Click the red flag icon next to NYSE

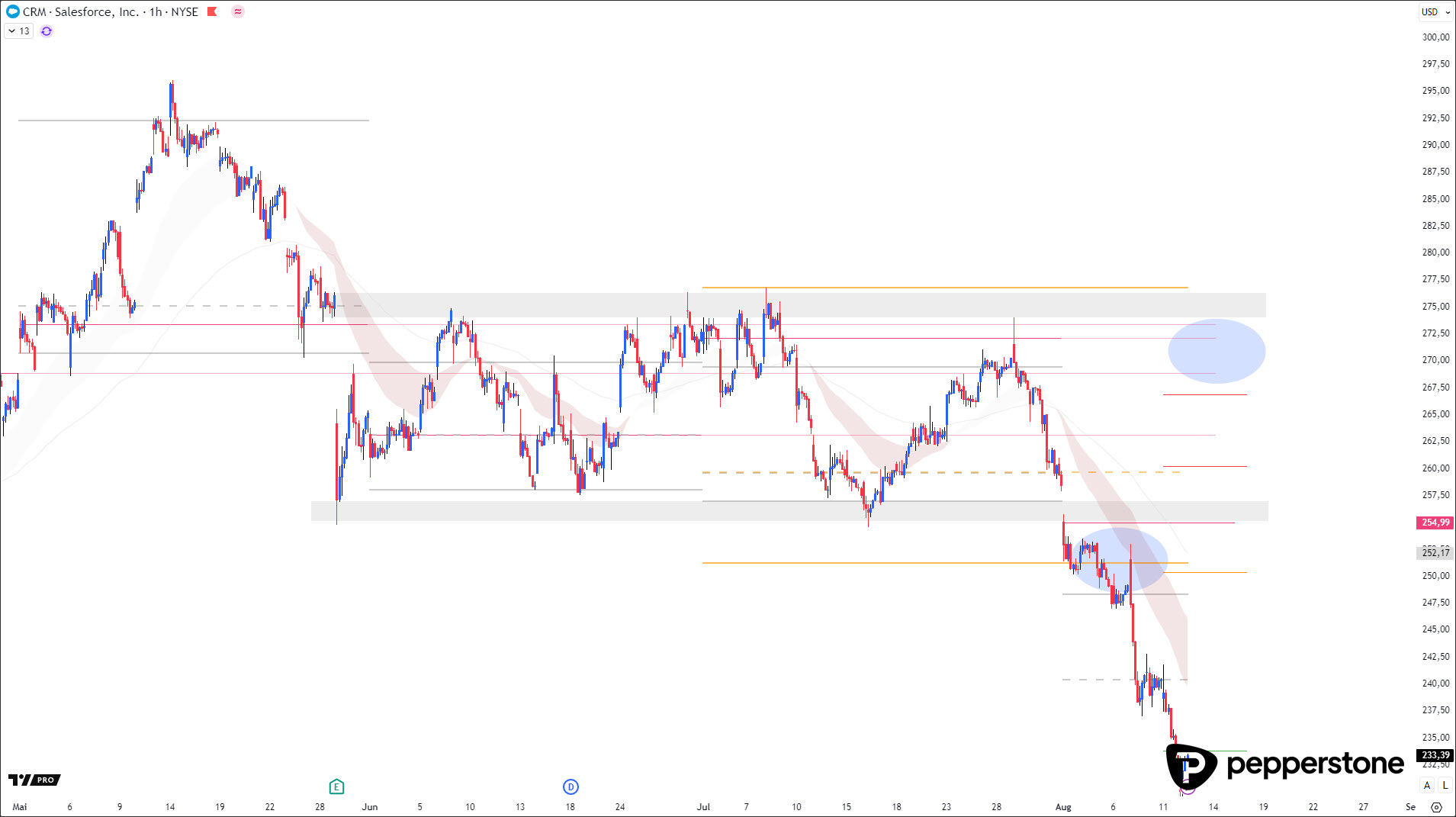tap(213, 11)
